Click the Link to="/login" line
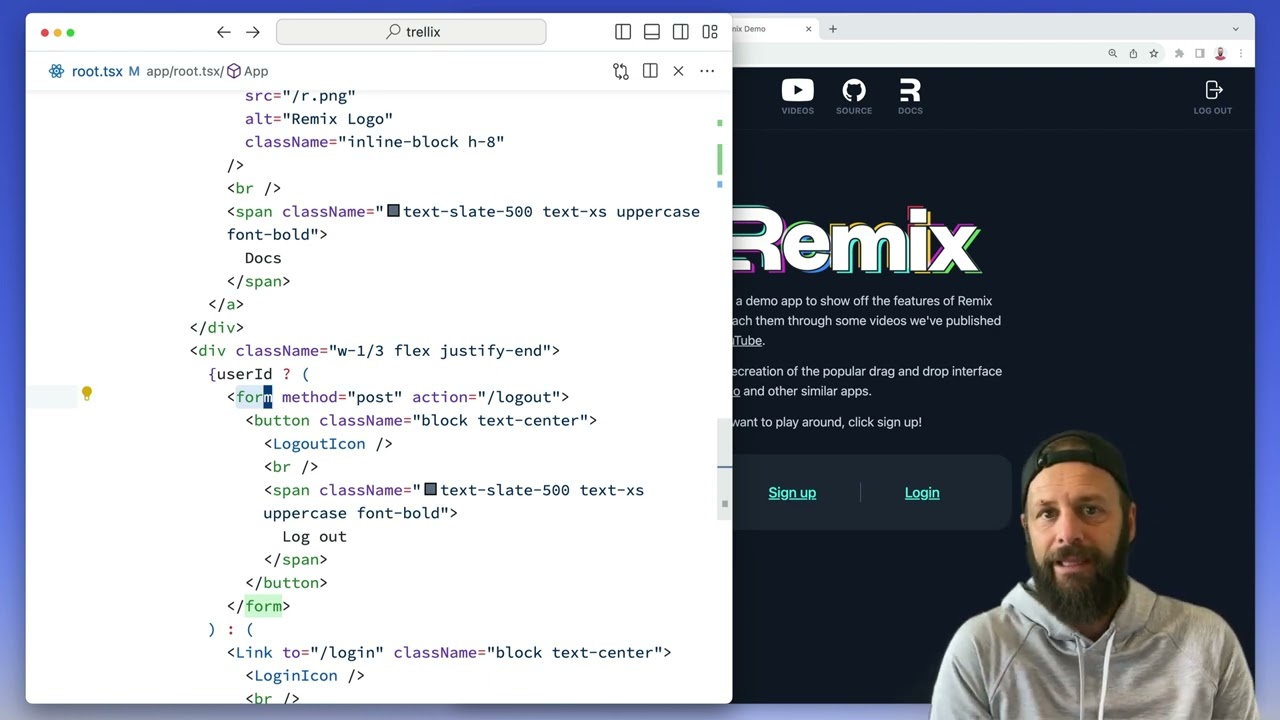The height and width of the screenshot is (720, 1280). pyautogui.click(x=449, y=653)
